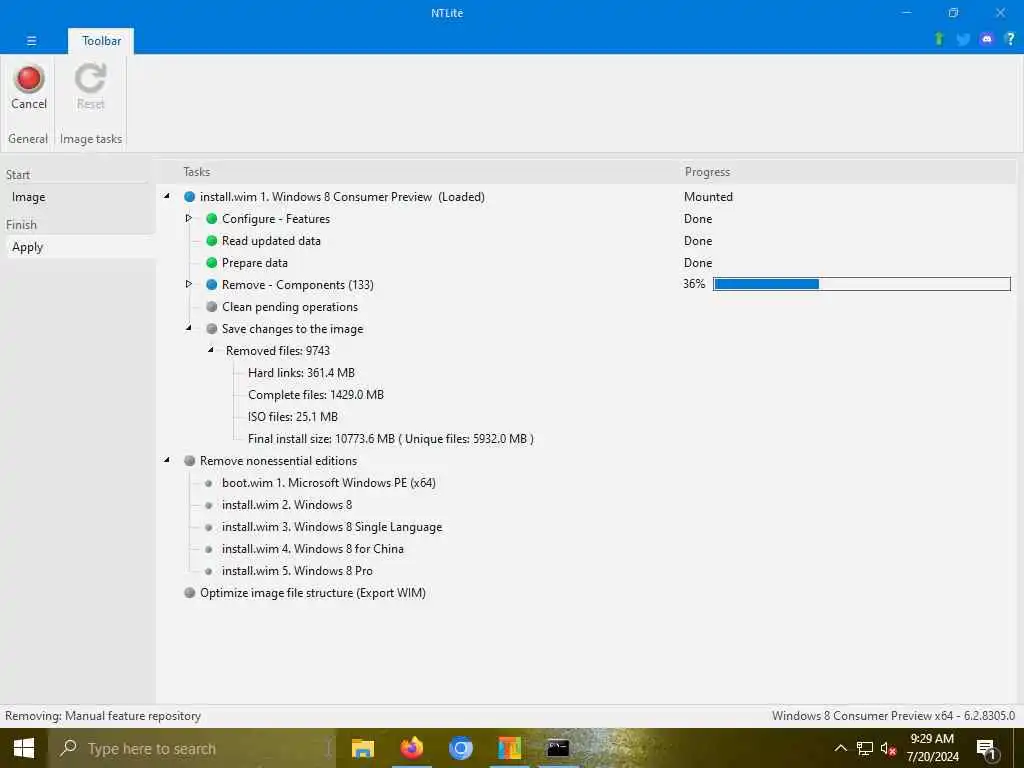Click in the taskbar search box
Screen dimensions: 1024x768
[x=191, y=748]
